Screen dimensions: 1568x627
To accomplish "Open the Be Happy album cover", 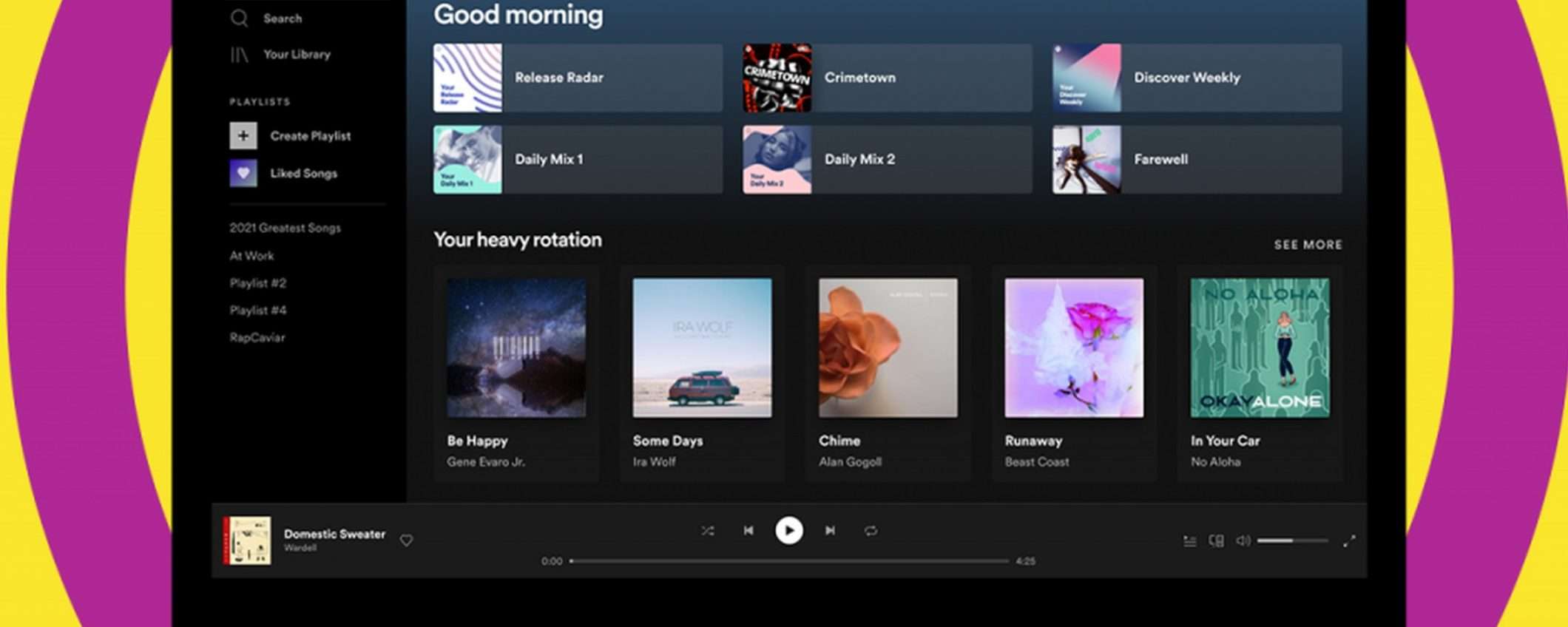I will point(516,348).
